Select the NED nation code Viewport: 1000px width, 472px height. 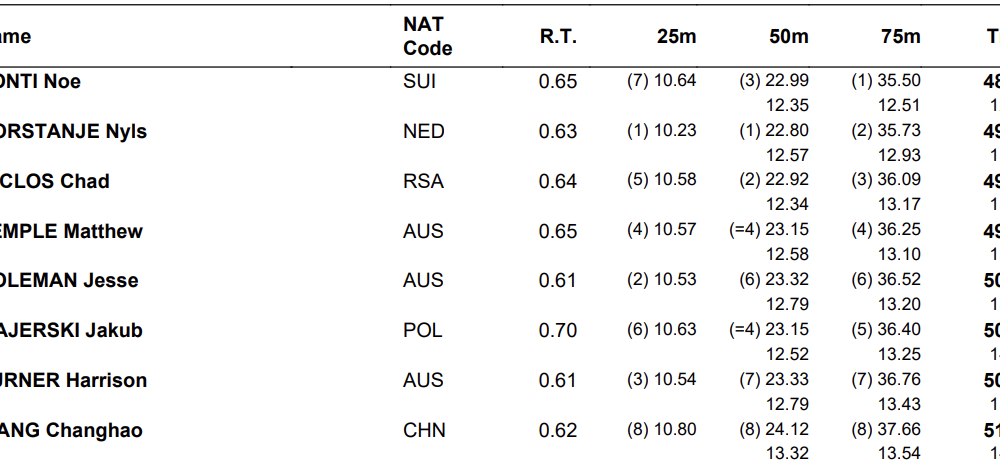click(423, 132)
